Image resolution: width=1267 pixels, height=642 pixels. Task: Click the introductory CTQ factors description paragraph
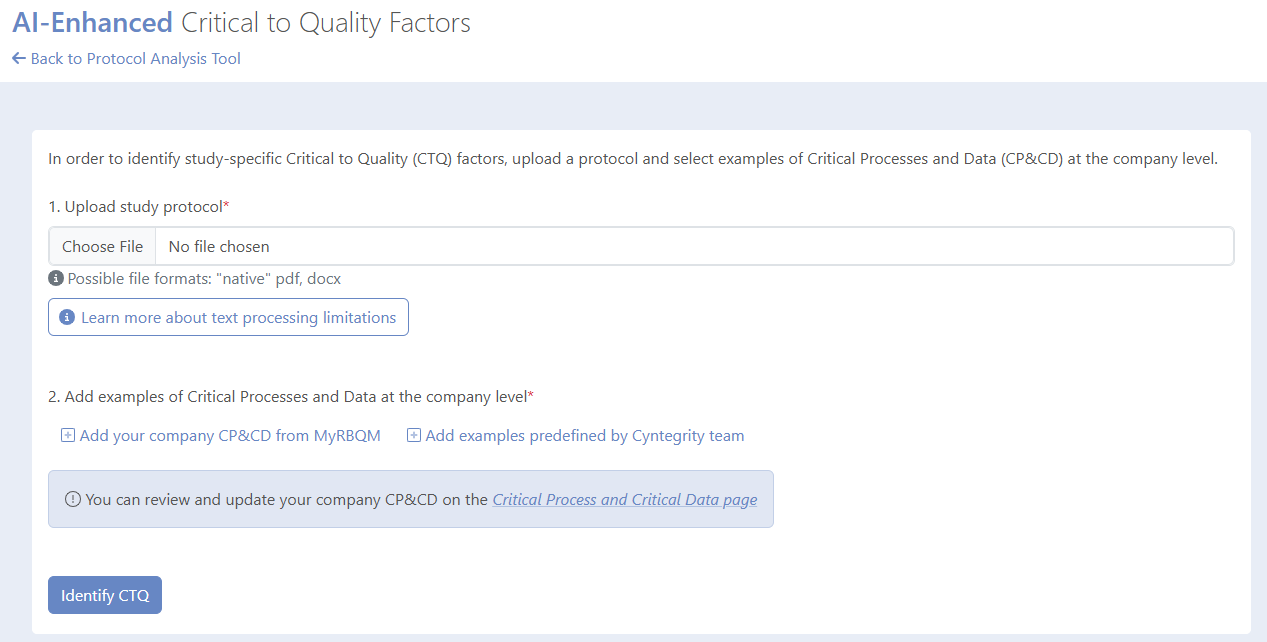coord(633,159)
